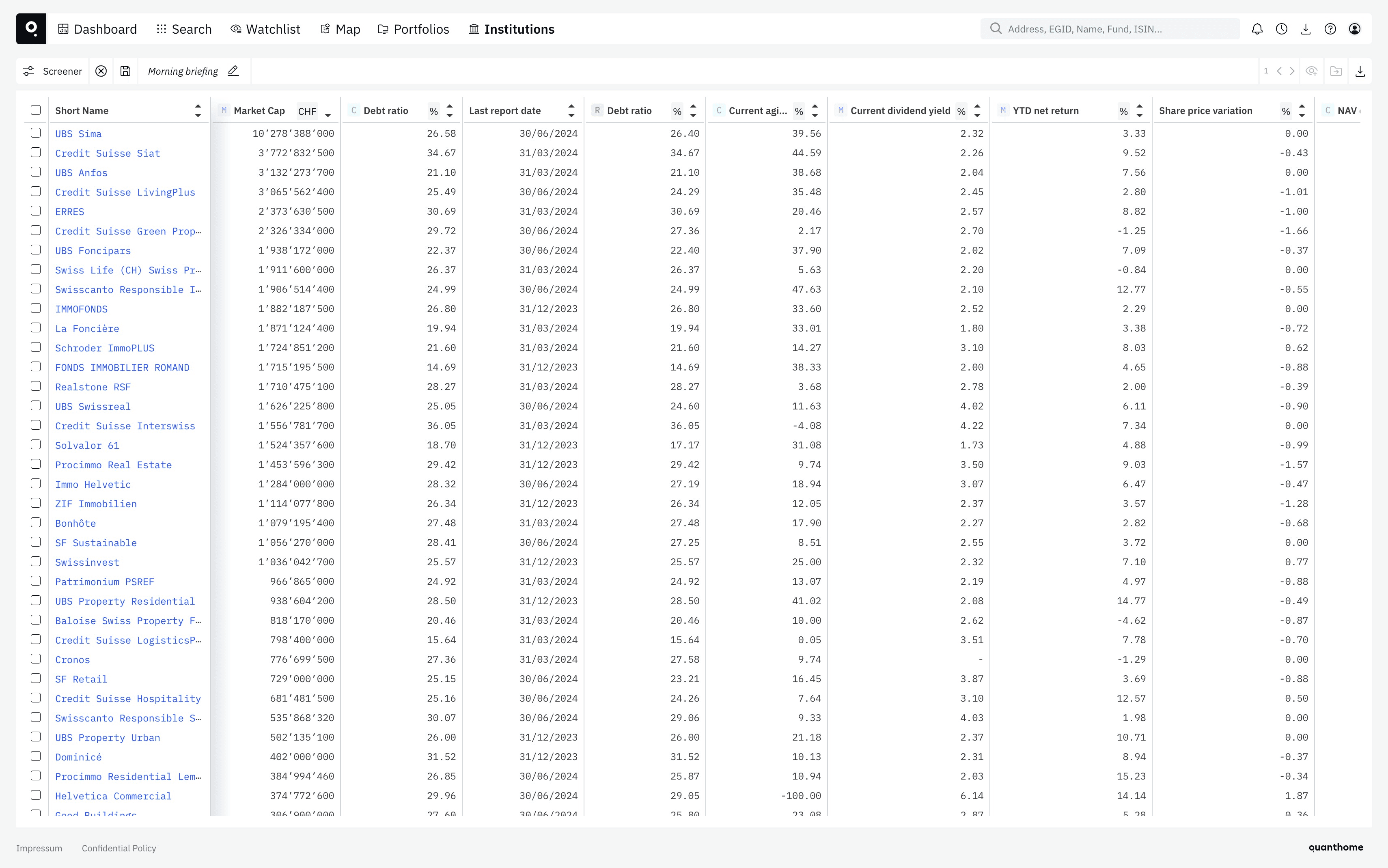Screen dimensions: 1388x868
Task: Sort by Last report date arrows
Action: (571, 111)
